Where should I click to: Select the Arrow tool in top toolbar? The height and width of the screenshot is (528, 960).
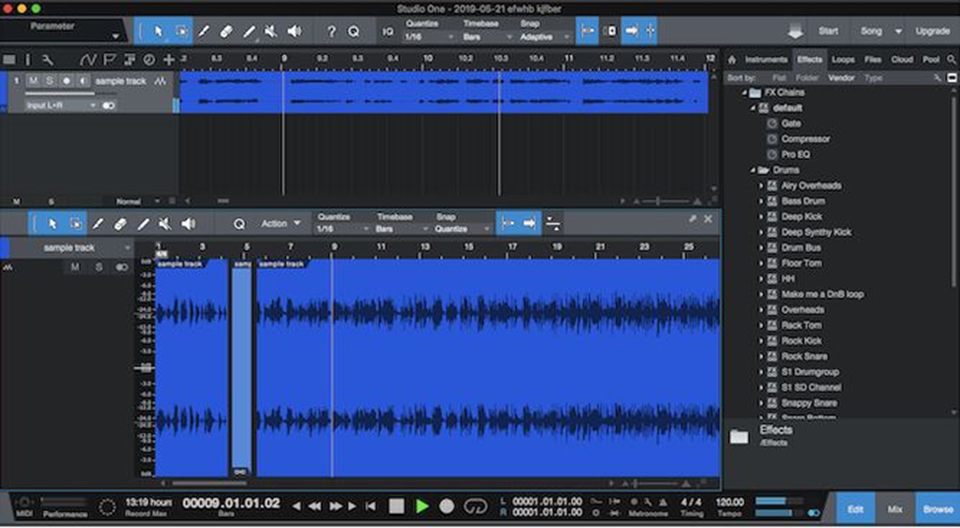(x=158, y=31)
